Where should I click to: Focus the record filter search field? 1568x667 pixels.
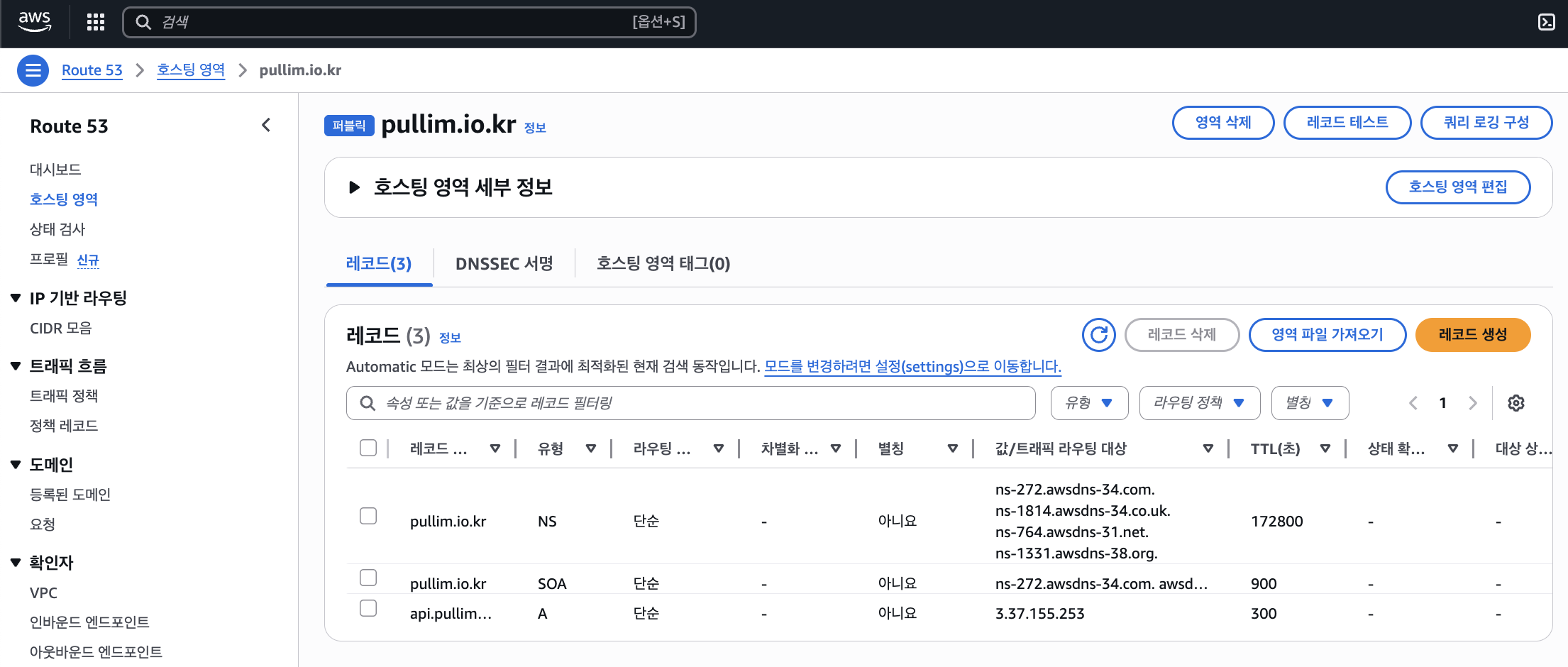coord(691,403)
